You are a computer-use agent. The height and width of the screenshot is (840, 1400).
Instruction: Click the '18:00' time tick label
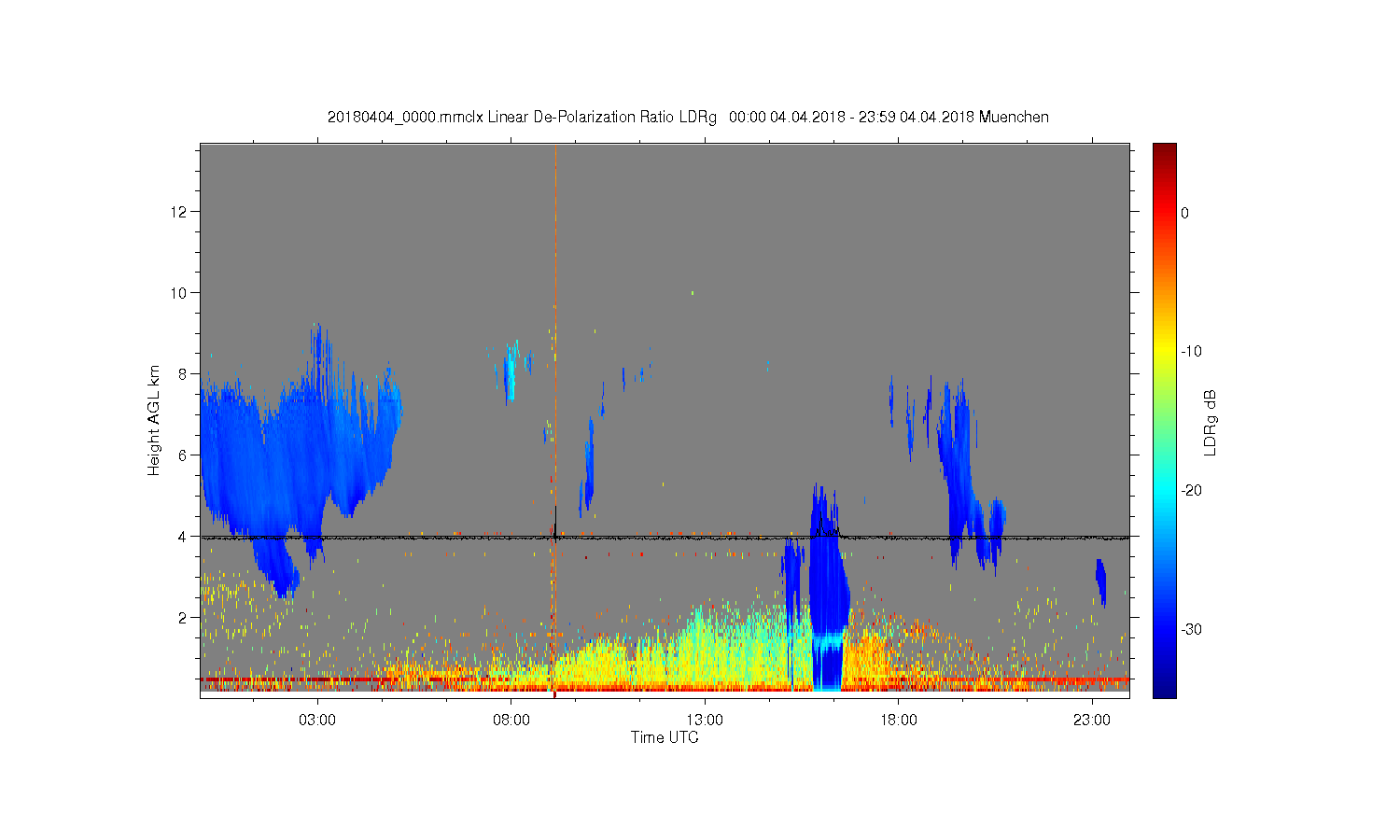[x=899, y=721]
